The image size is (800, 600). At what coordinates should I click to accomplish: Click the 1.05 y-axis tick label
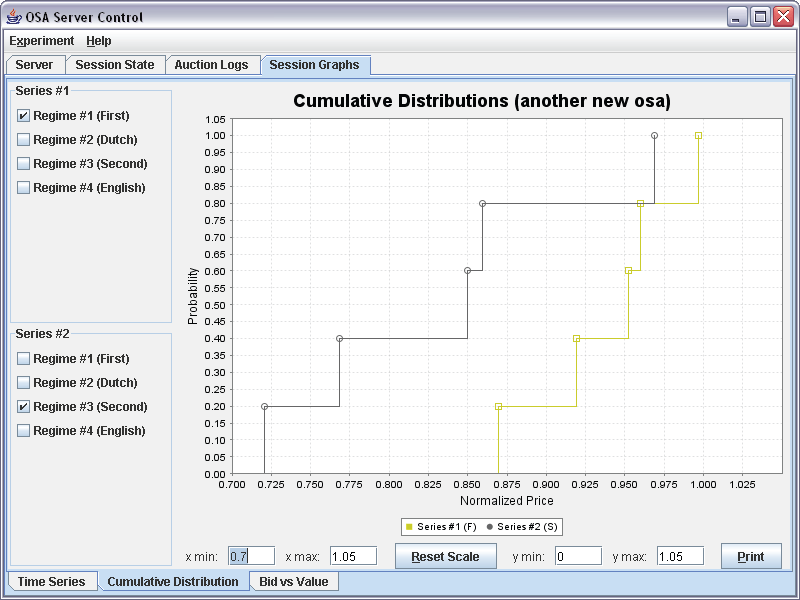coord(215,119)
